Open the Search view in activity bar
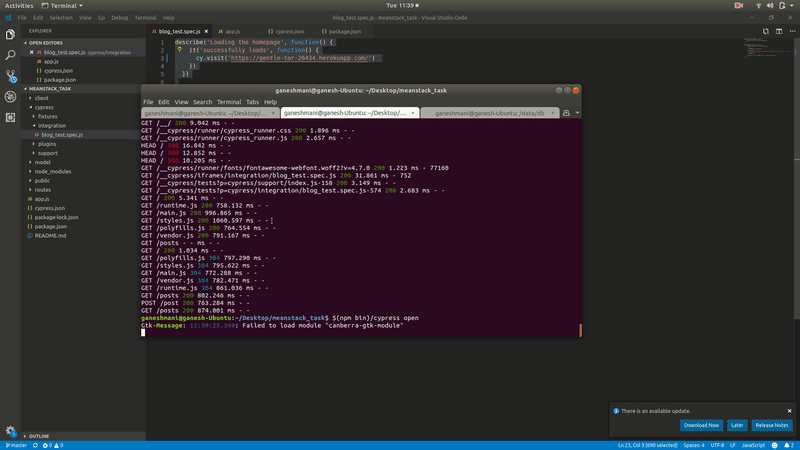800x450 pixels. [x=10, y=54]
